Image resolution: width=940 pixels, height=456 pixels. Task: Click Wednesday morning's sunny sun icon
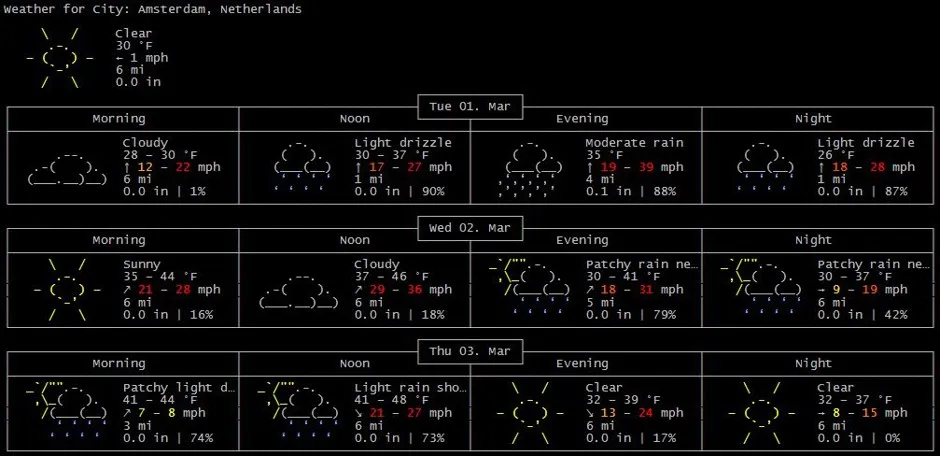[67, 289]
